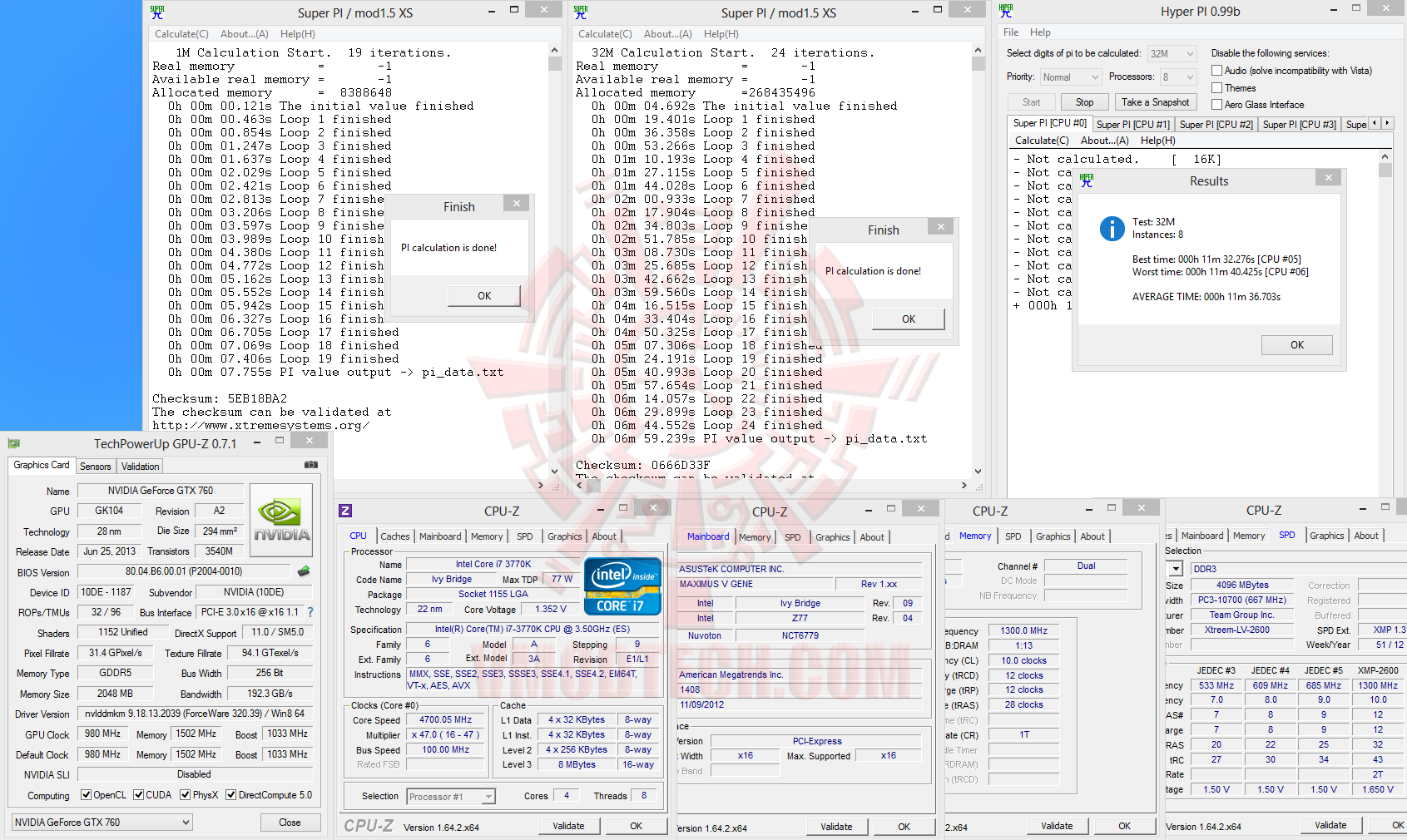The height and width of the screenshot is (840, 1407).
Task: Click OK in the 32M Finish dialog
Action: (x=909, y=319)
